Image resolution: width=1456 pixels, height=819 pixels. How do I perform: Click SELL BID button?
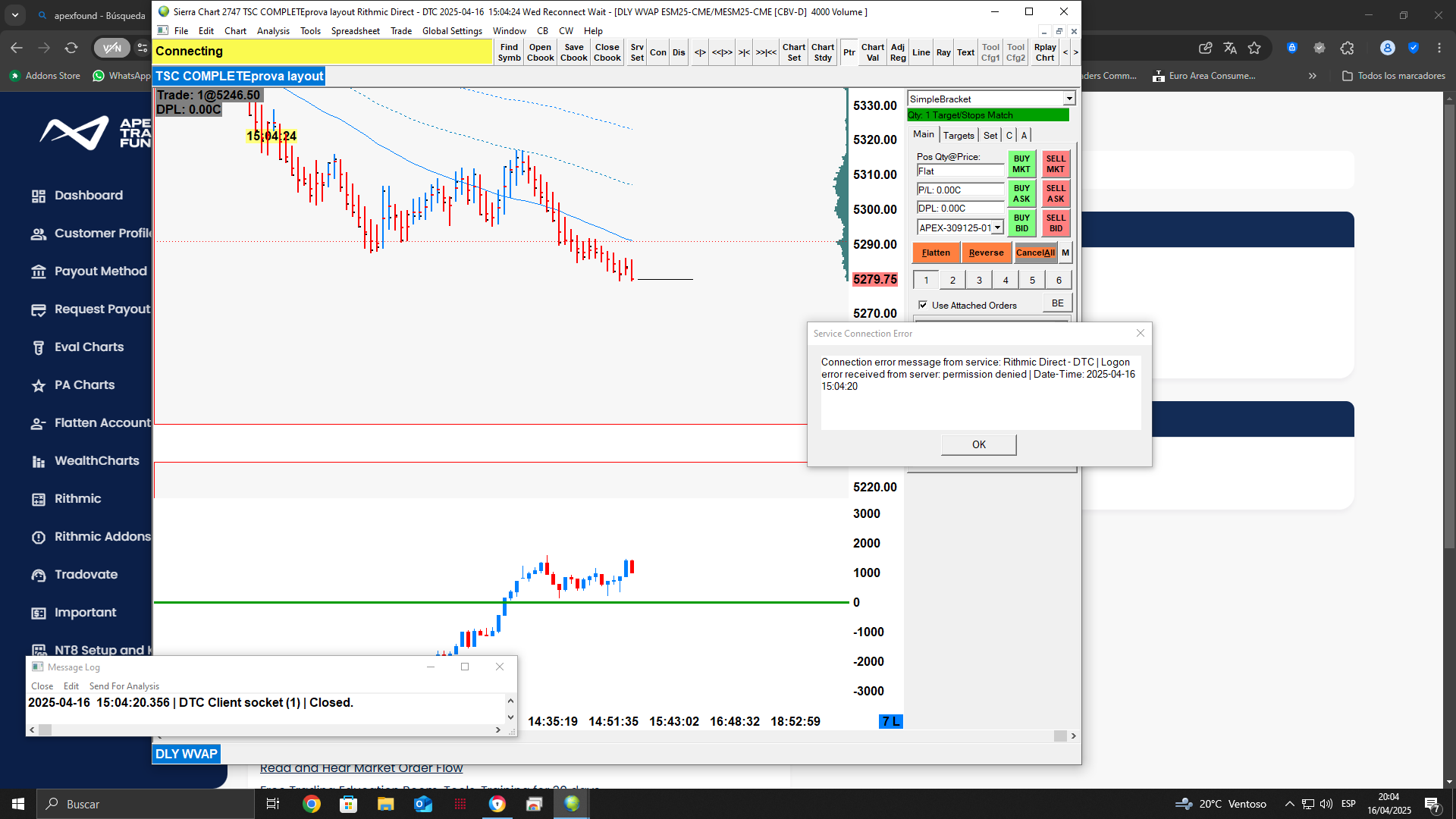point(1056,224)
